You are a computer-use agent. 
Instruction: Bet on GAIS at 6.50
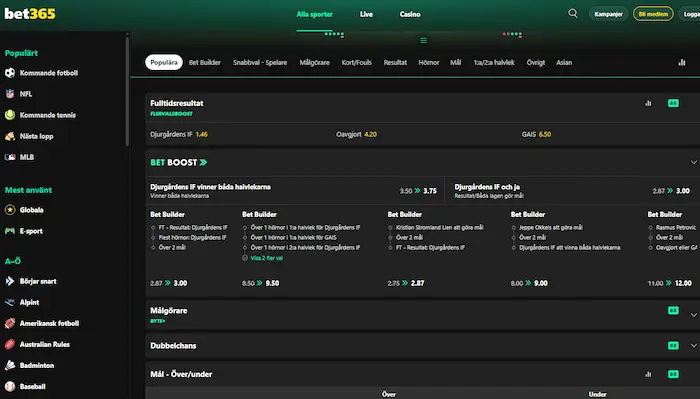536,134
